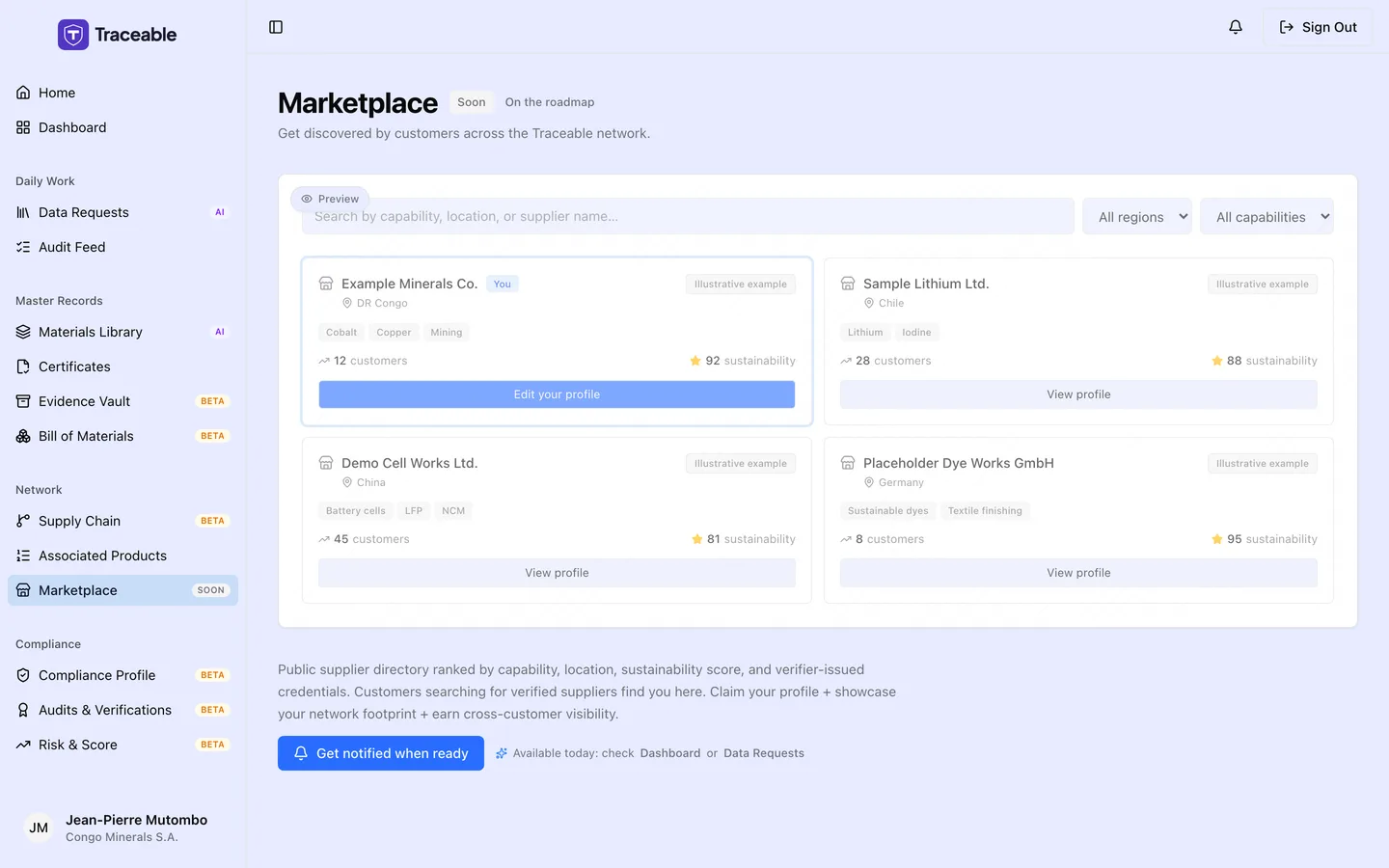Image resolution: width=1389 pixels, height=868 pixels.
Task: Click Edit your profile button
Action: pos(557,394)
